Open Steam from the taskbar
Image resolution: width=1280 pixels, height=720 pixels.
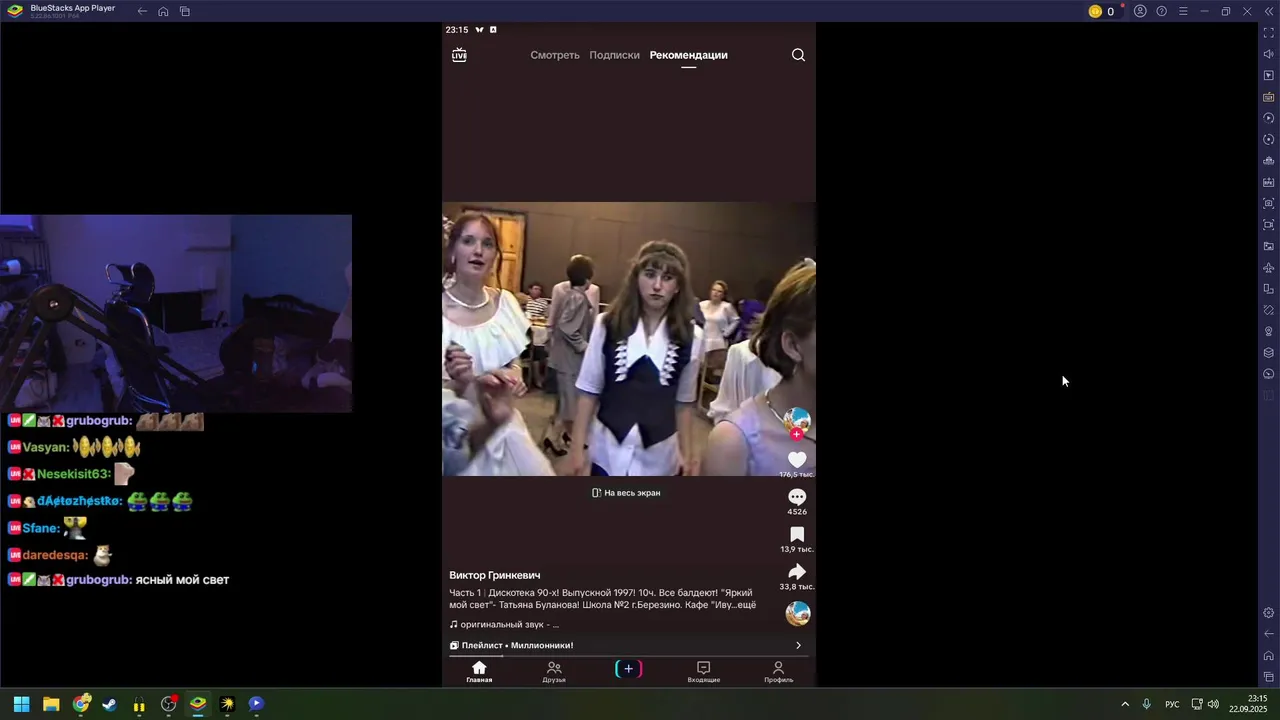point(110,704)
